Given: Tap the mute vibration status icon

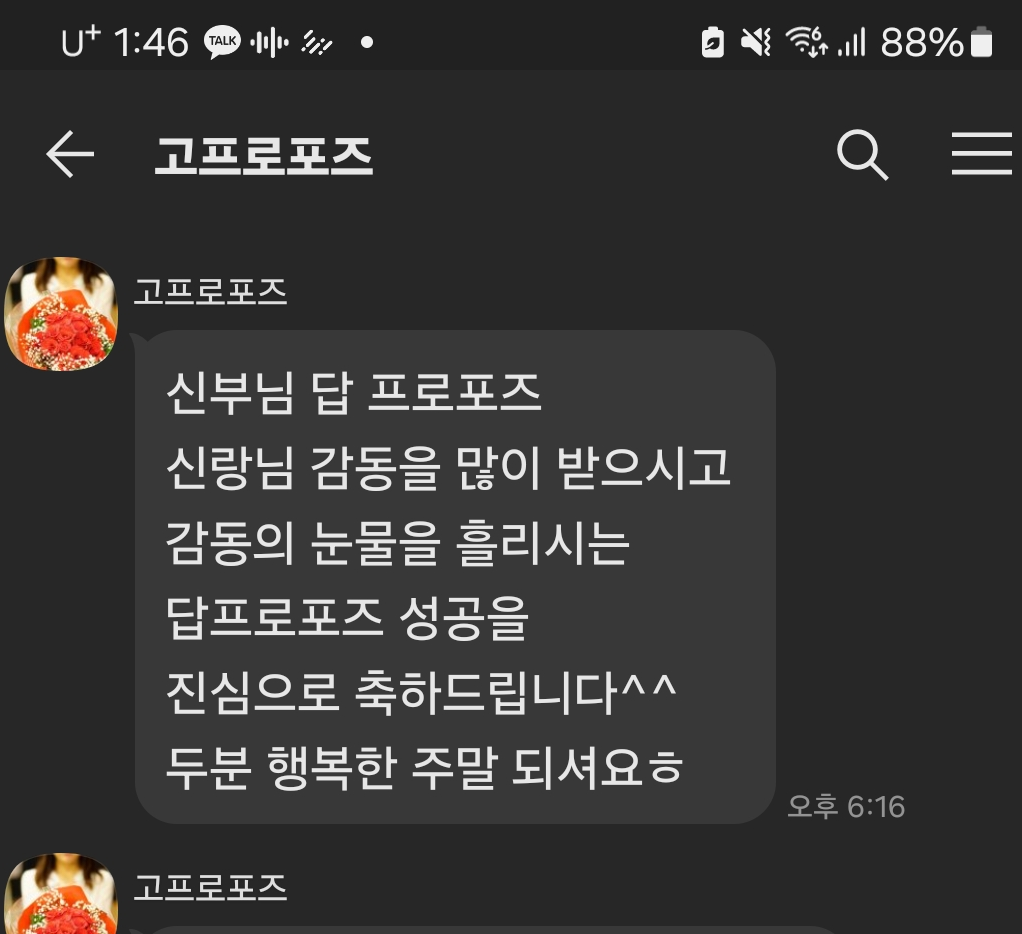Looking at the screenshot, I should click(756, 43).
